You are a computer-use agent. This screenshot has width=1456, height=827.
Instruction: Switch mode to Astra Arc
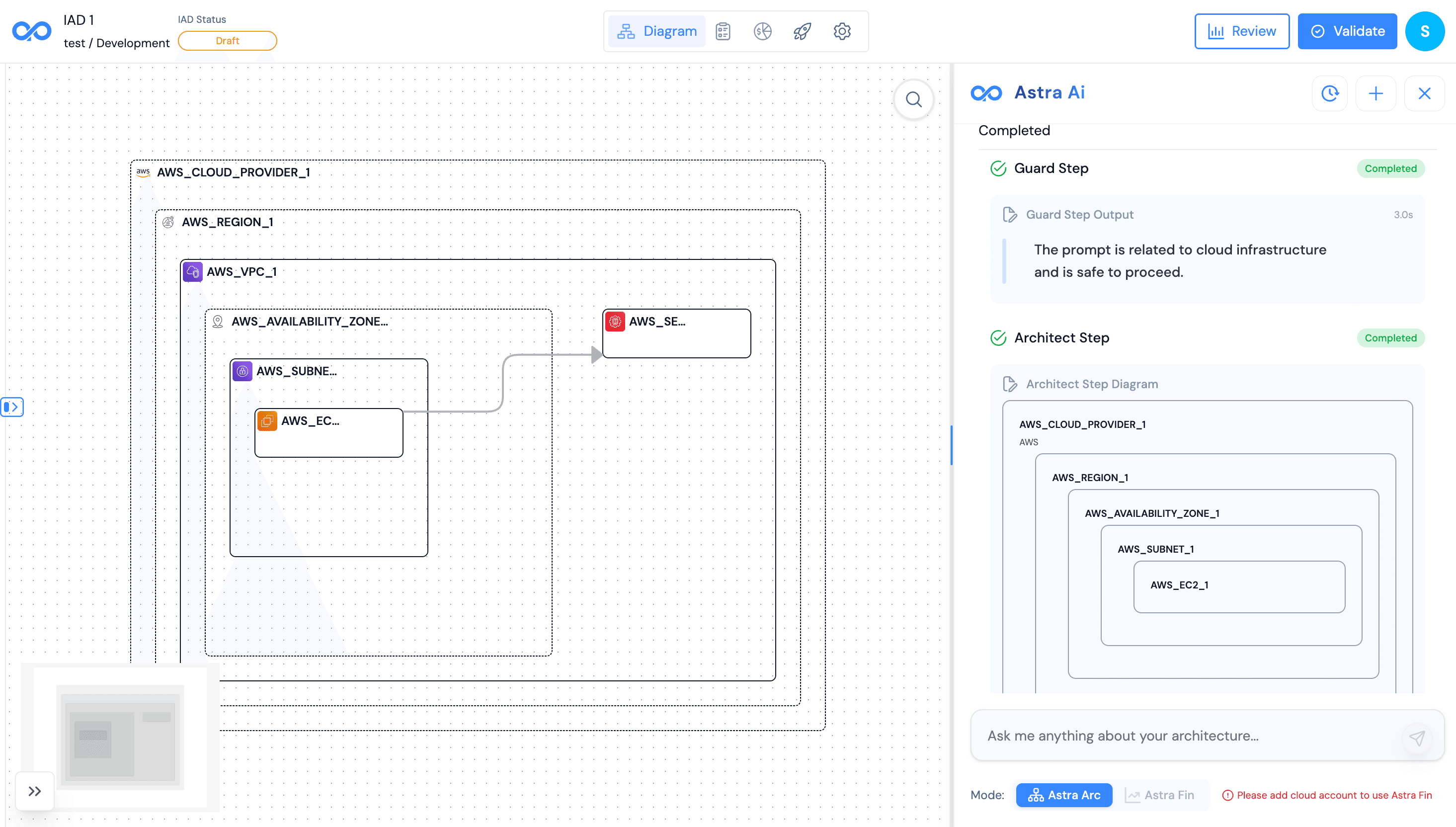point(1063,795)
